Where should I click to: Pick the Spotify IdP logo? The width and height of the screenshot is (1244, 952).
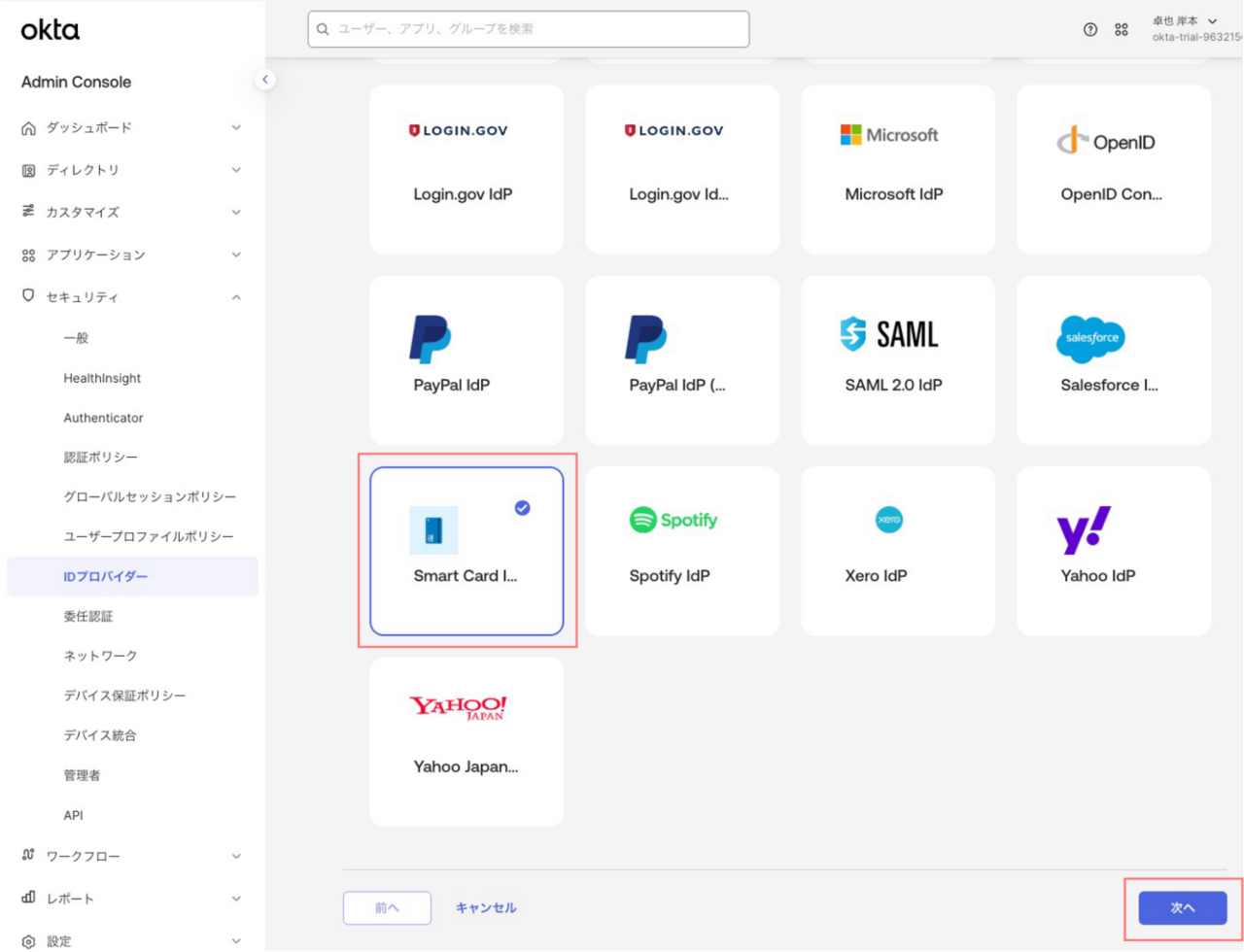click(x=674, y=520)
